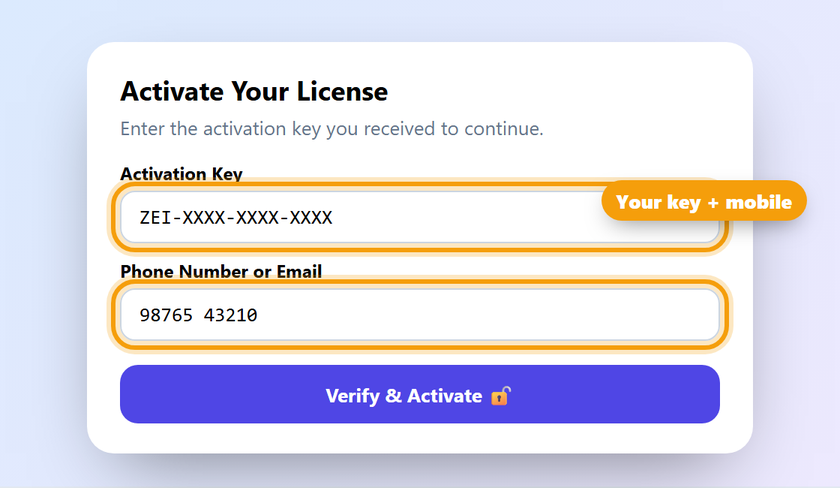840x488 pixels.
Task: Click the word 'Verify' on the purple button
Action: tap(352, 396)
